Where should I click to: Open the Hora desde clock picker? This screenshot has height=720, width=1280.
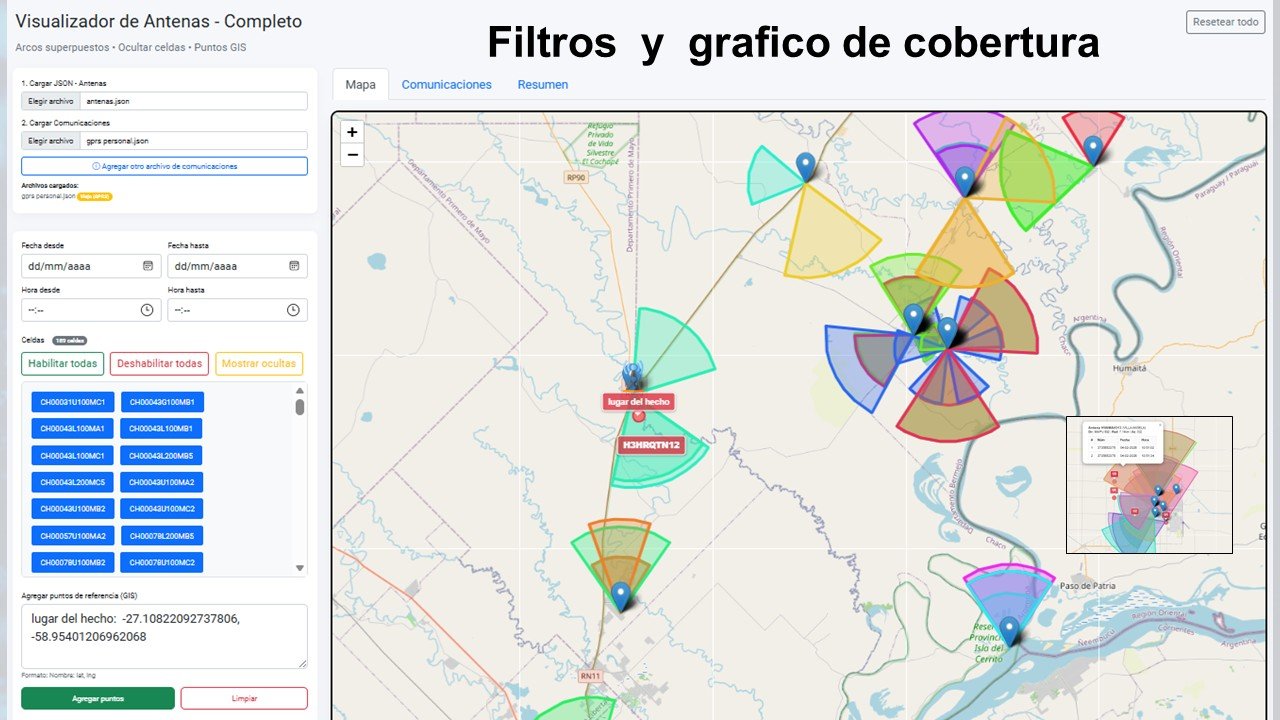147,310
